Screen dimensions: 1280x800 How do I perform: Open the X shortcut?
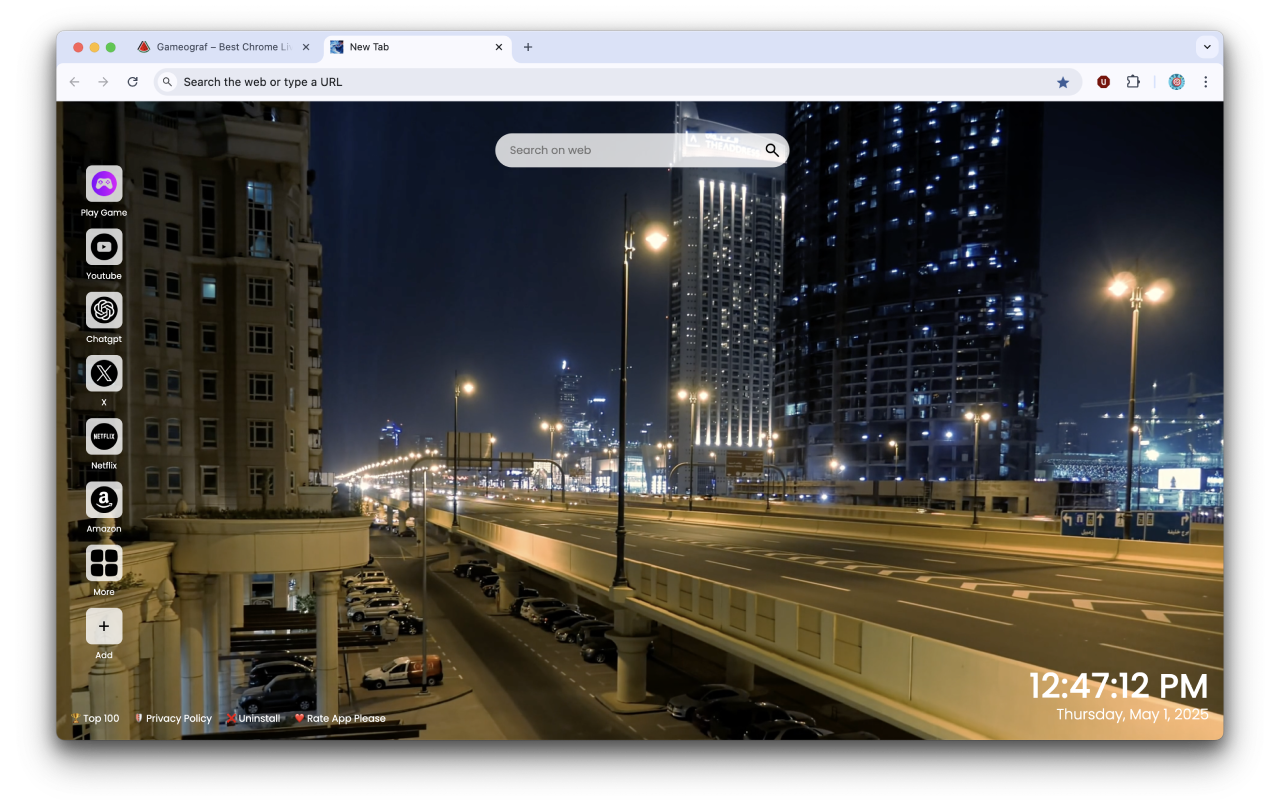[104, 373]
